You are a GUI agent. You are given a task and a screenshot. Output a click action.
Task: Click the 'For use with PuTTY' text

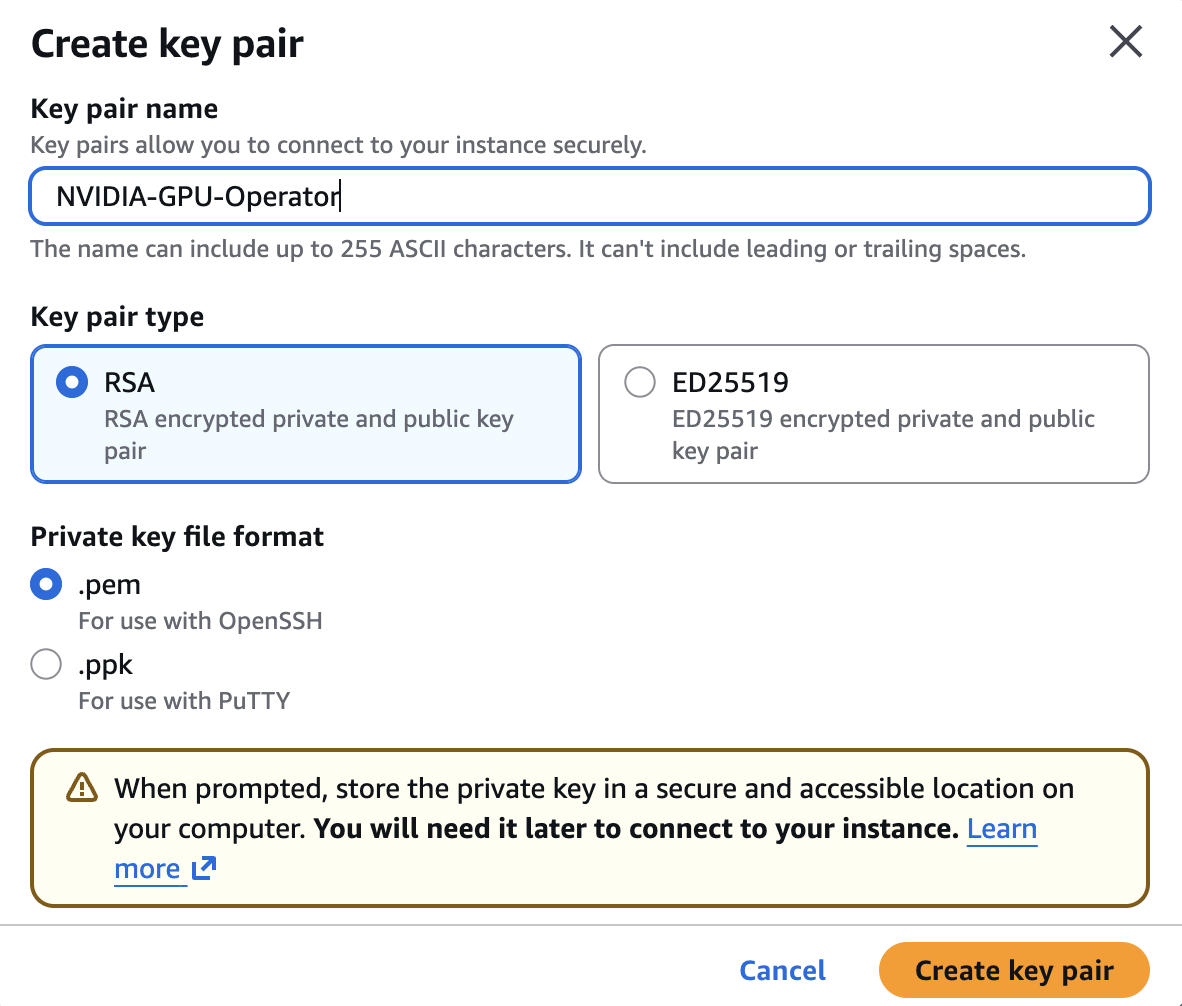(x=184, y=701)
